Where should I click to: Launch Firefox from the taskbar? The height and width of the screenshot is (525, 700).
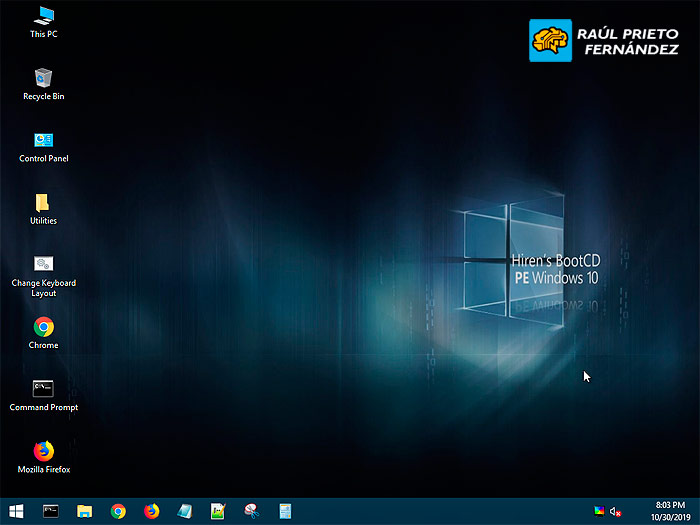point(152,511)
